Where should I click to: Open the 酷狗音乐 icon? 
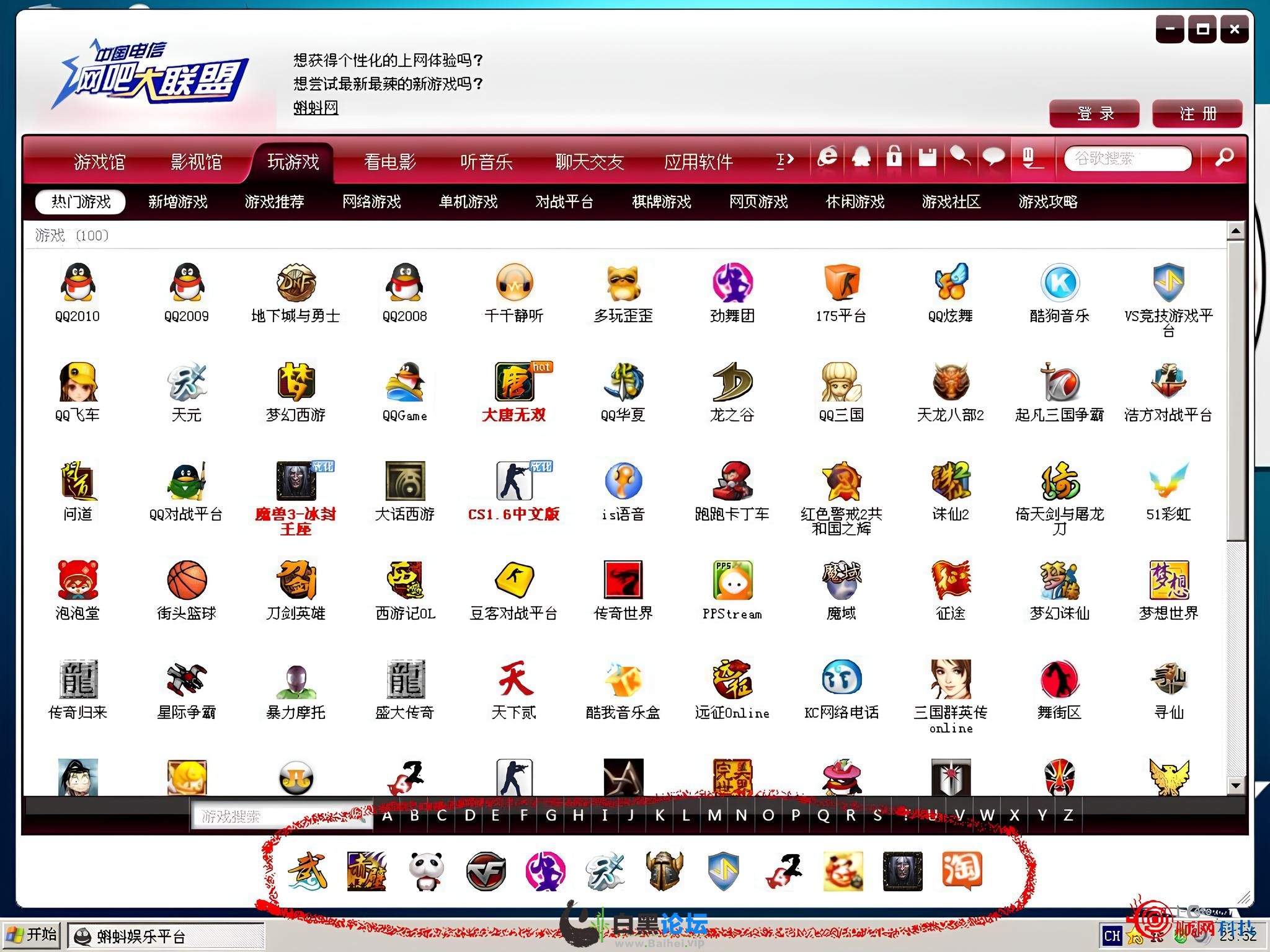[1060, 282]
